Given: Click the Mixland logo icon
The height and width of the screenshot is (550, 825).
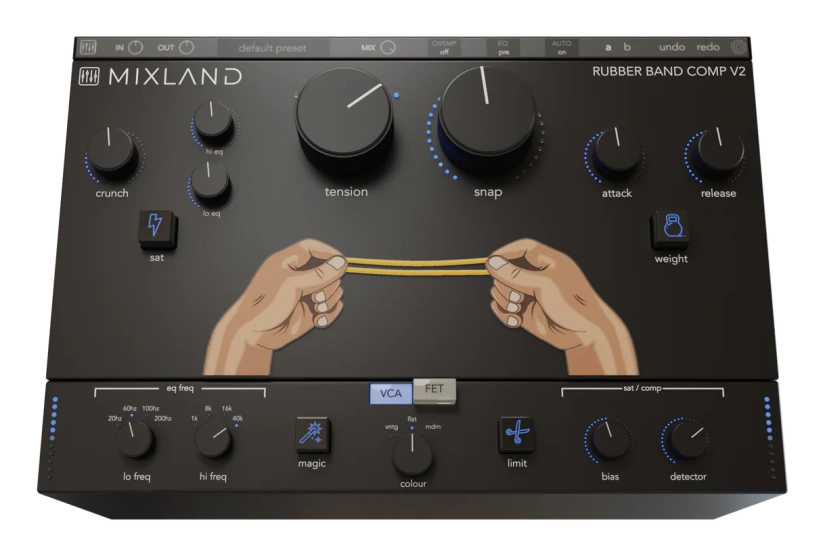Looking at the screenshot, I should point(89,77).
